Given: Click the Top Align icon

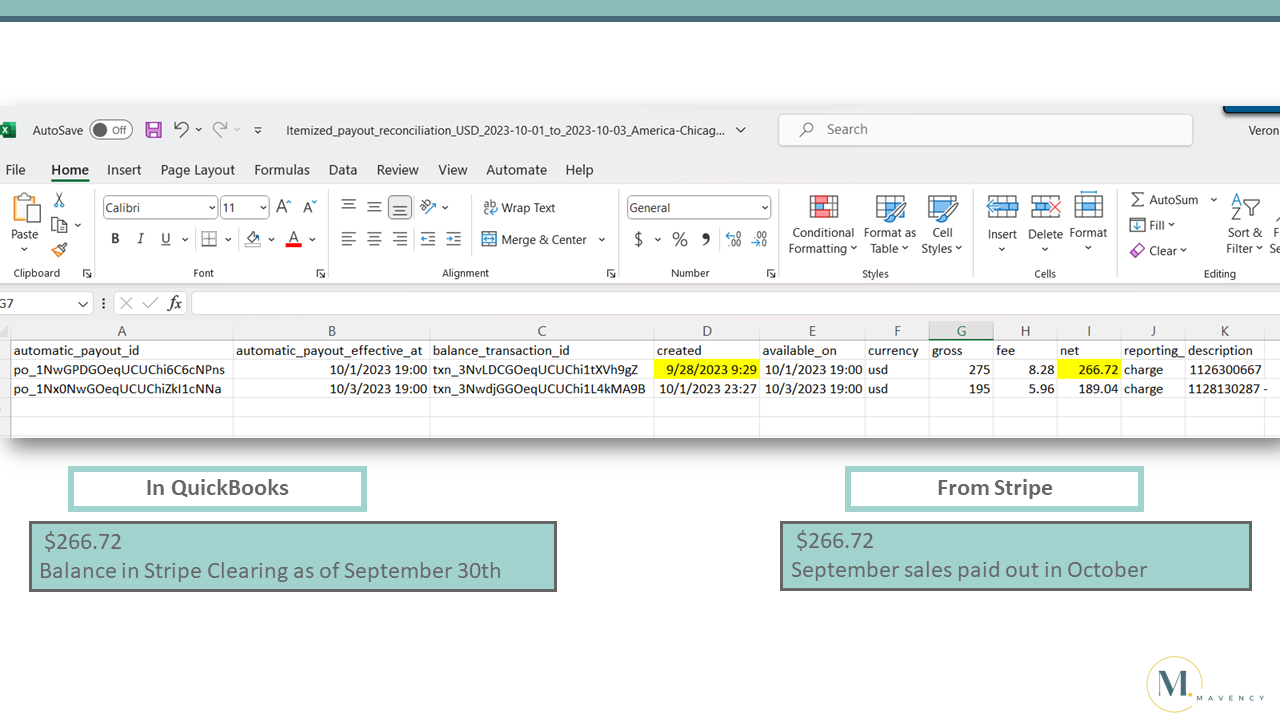Looking at the screenshot, I should [348, 207].
